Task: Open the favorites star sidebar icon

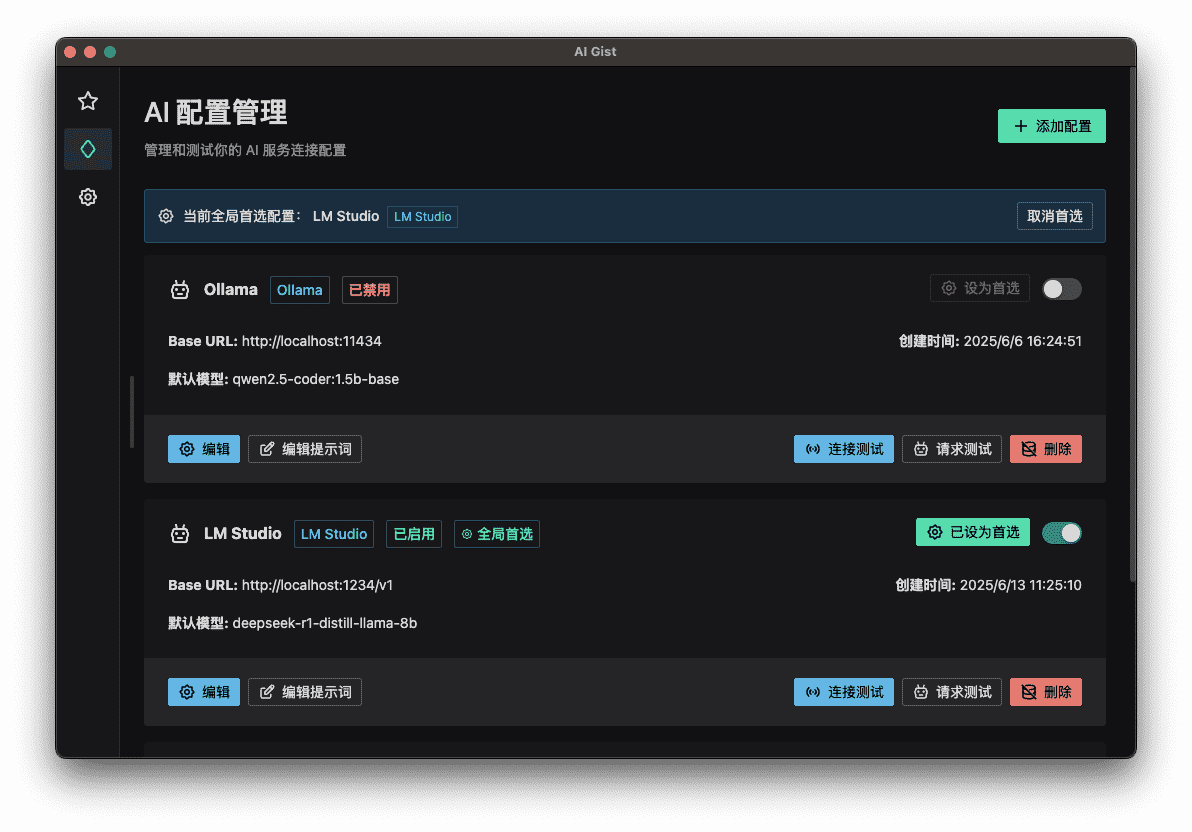Action: pyautogui.click(x=88, y=101)
